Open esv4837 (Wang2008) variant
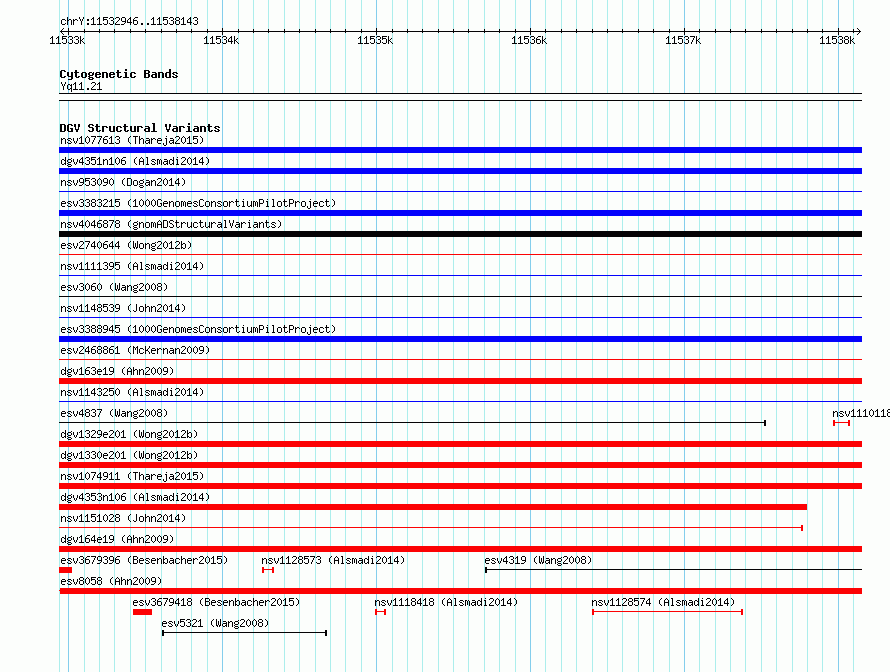Screen dimensions: 890x672 point(114,413)
